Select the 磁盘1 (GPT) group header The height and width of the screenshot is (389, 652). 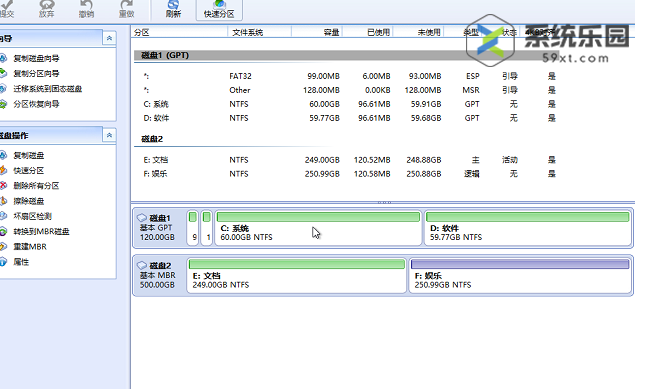tap(345, 55)
